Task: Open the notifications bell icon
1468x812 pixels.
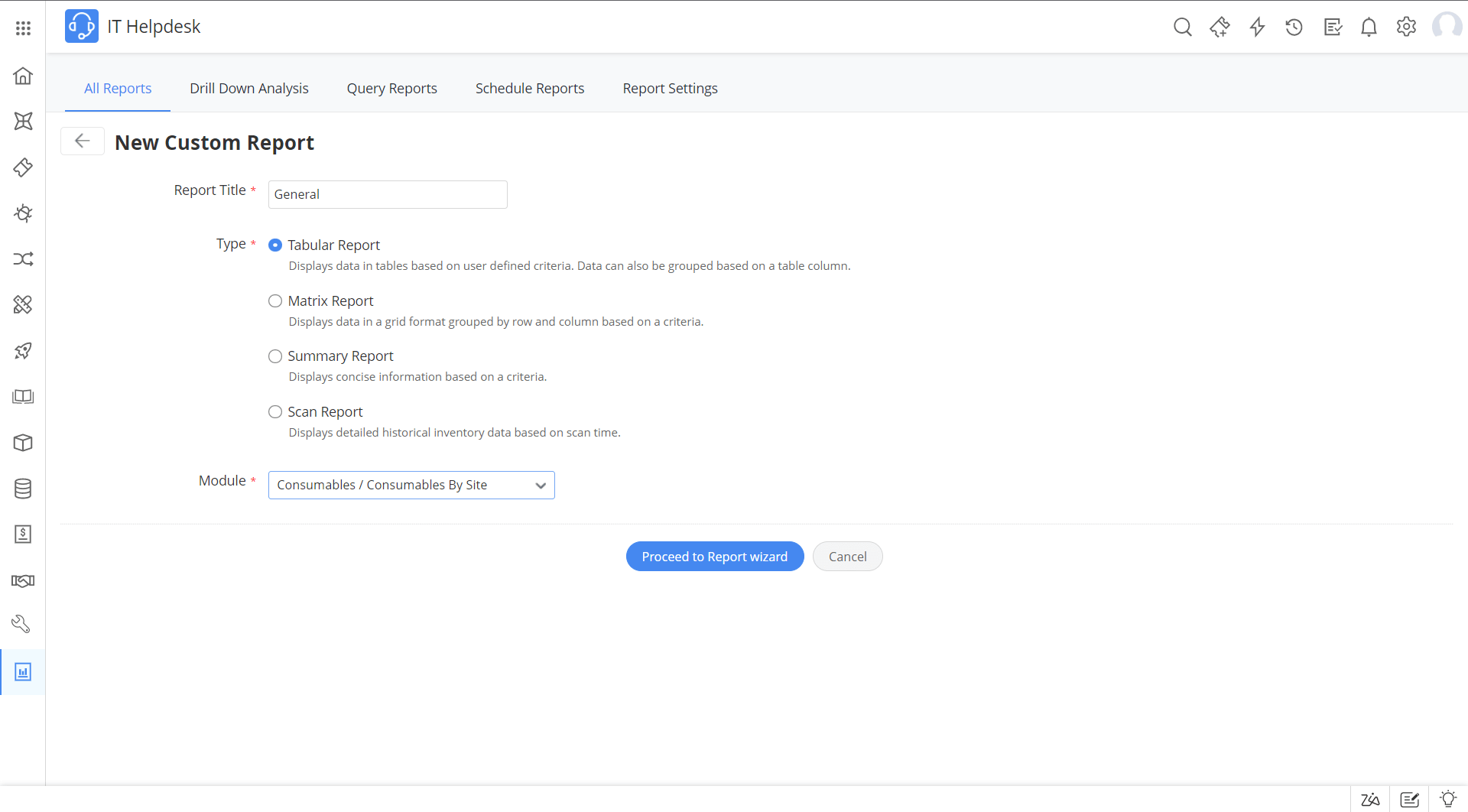Action: pos(1369,27)
